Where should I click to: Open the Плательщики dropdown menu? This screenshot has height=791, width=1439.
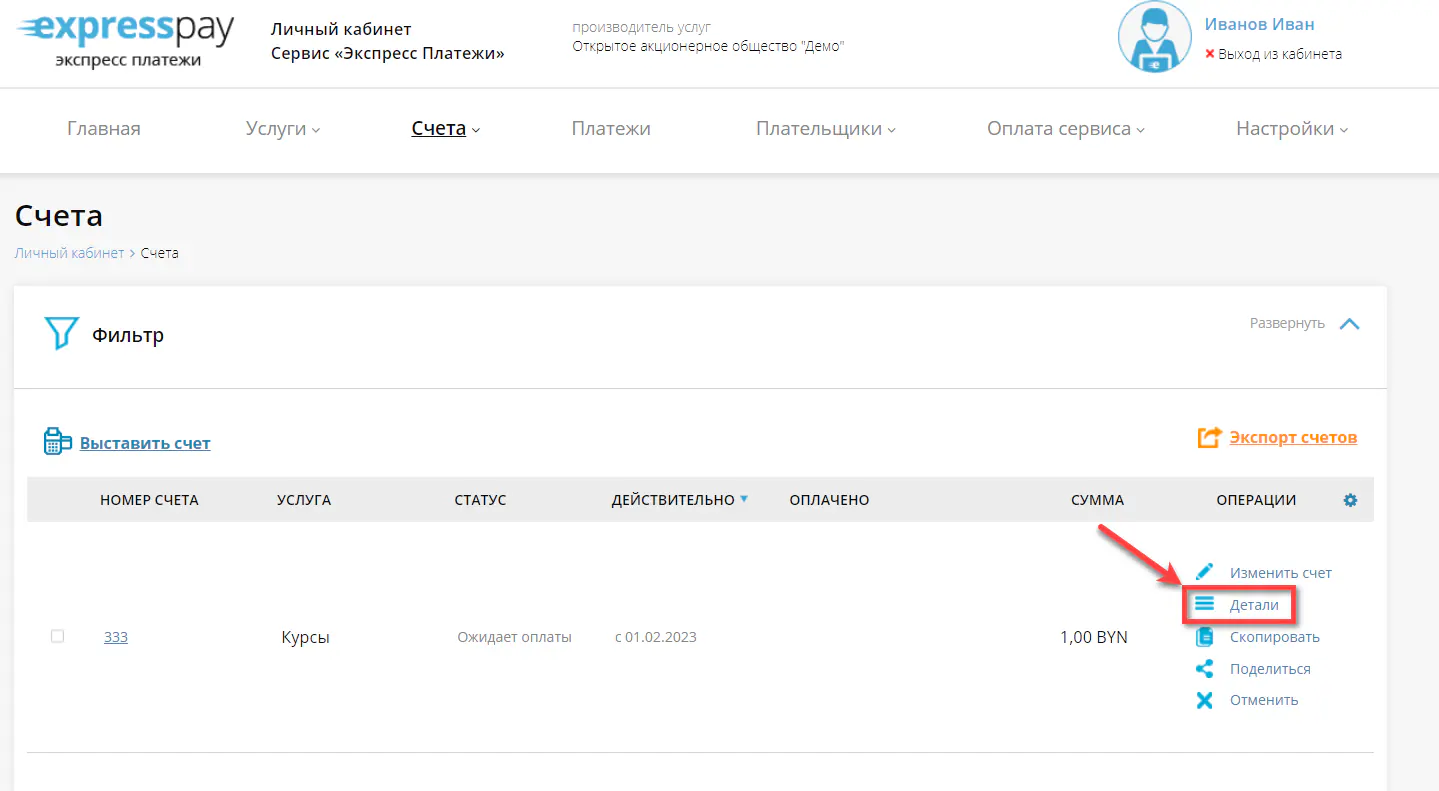[x=825, y=129]
